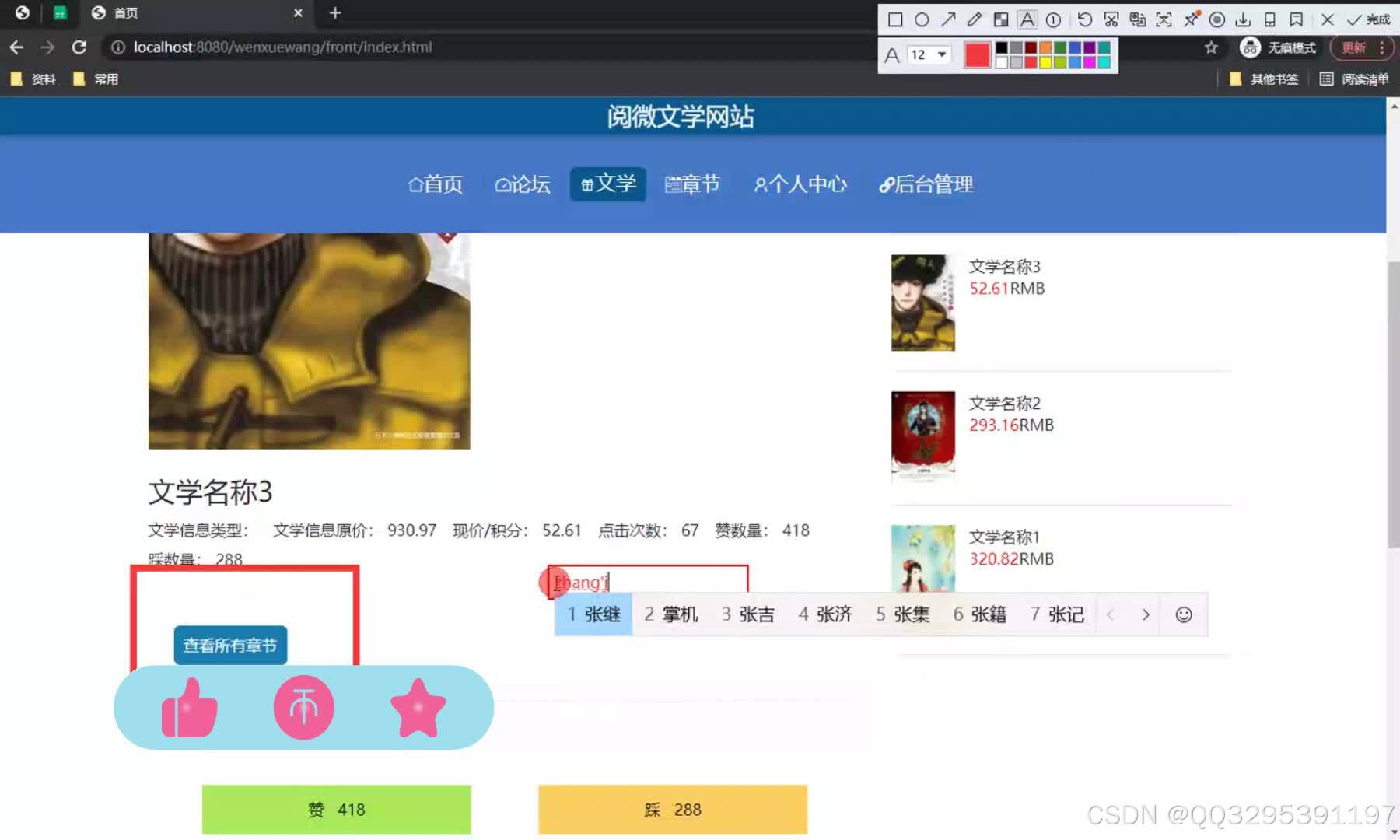The width and height of the screenshot is (1400, 840).
Task: Finish the screenshot with 完成
Action: point(1368,19)
